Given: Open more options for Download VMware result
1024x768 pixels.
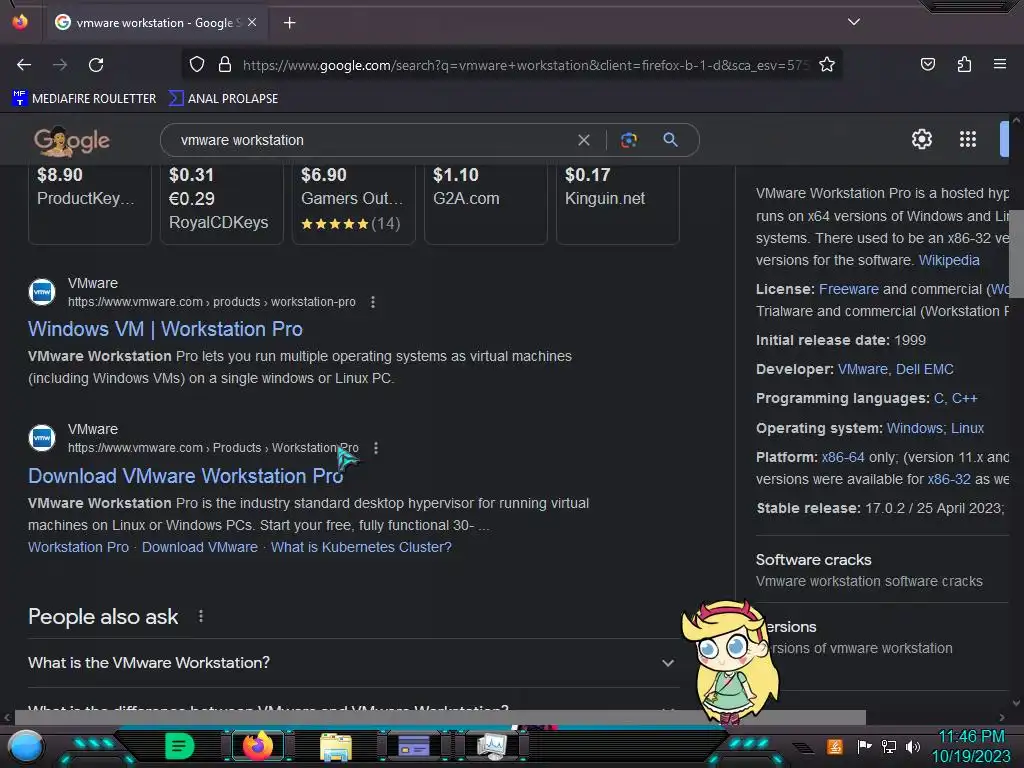Looking at the screenshot, I should pyautogui.click(x=376, y=448).
